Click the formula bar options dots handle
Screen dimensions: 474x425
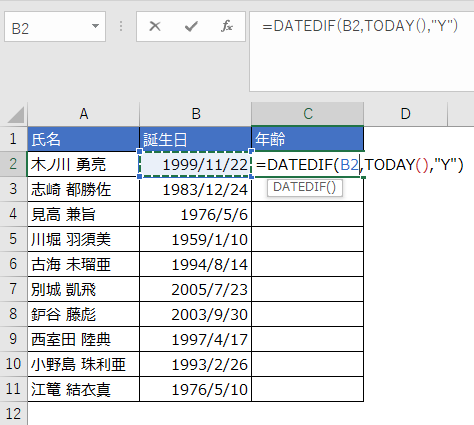tap(121, 26)
